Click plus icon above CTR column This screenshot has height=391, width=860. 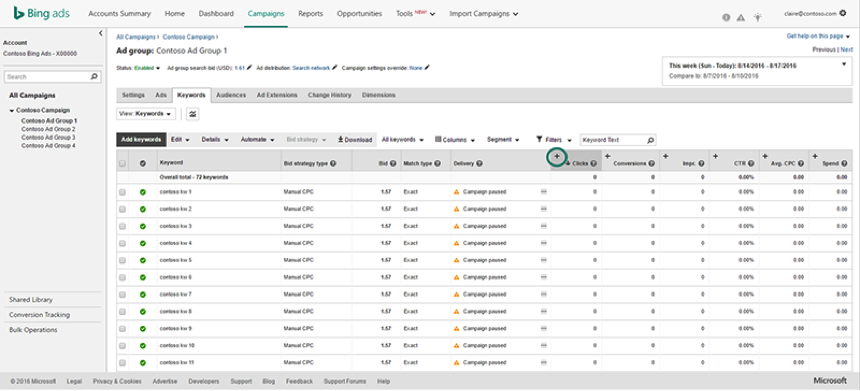coord(716,157)
